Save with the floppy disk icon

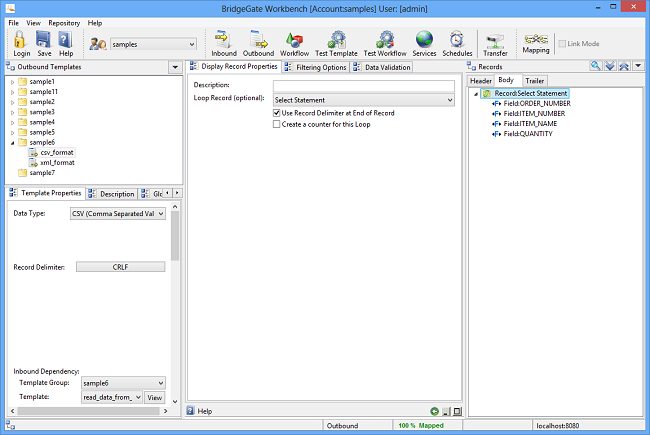[x=44, y=40]
